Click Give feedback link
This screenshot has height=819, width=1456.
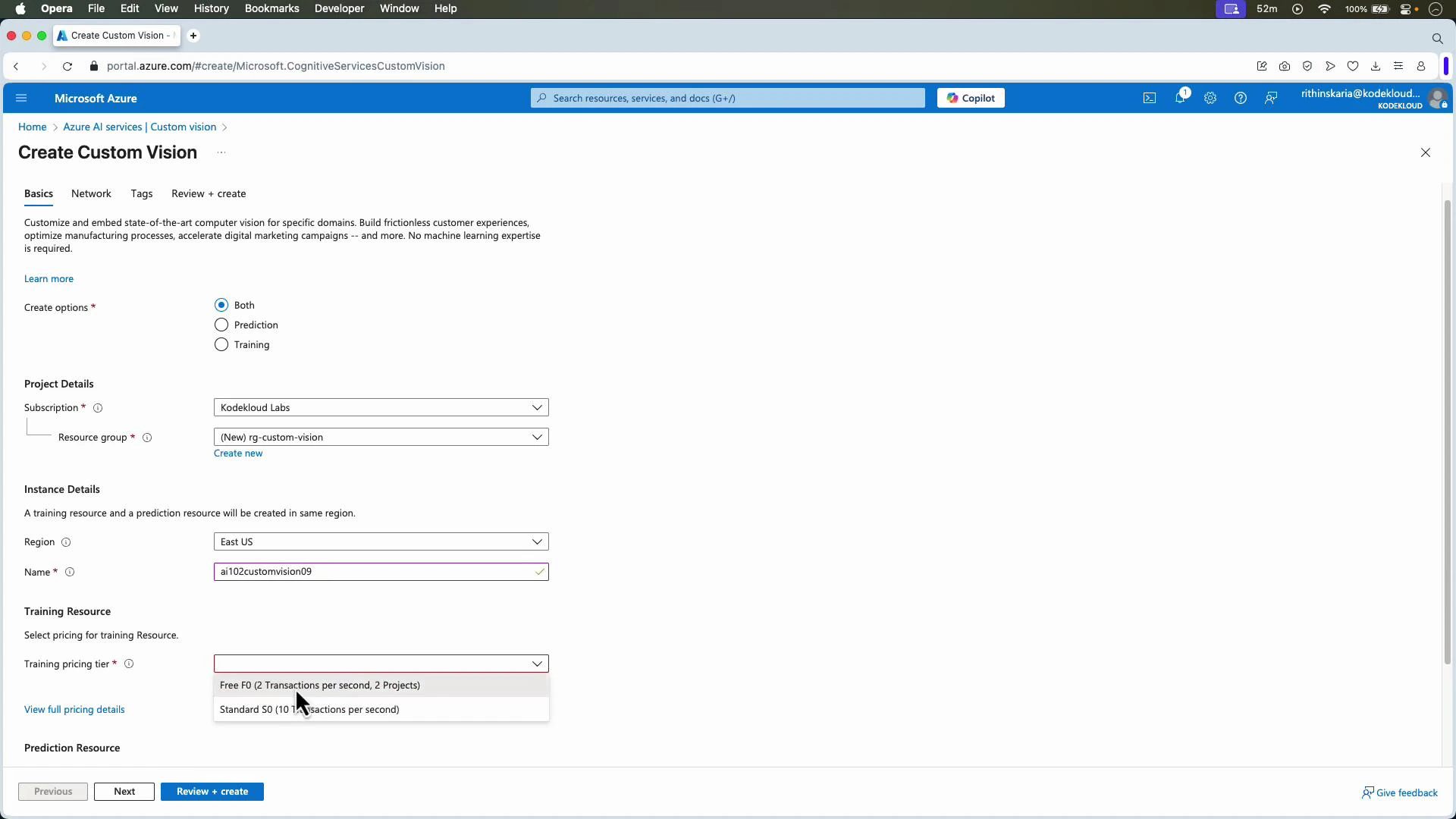point(1400,793)
